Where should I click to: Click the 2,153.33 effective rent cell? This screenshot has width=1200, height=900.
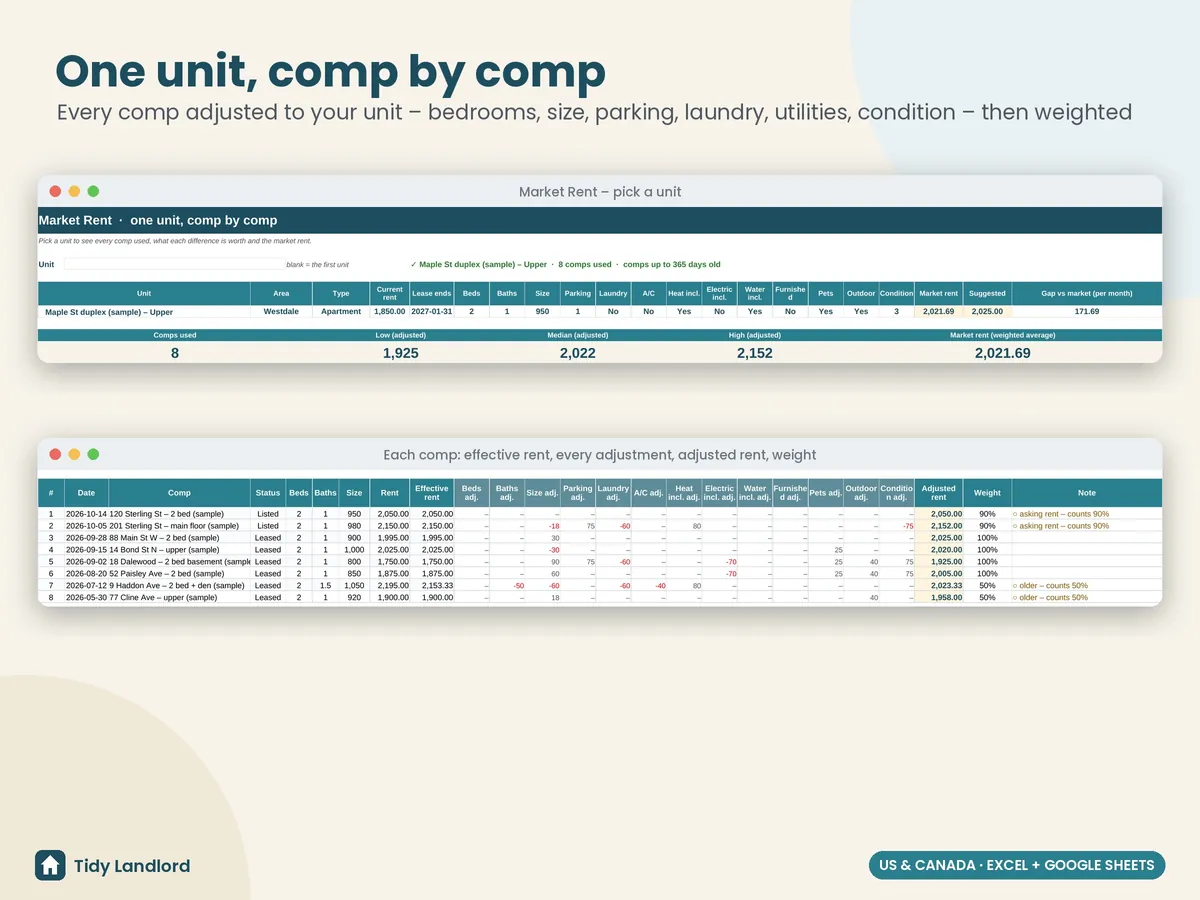click(432, 585)
